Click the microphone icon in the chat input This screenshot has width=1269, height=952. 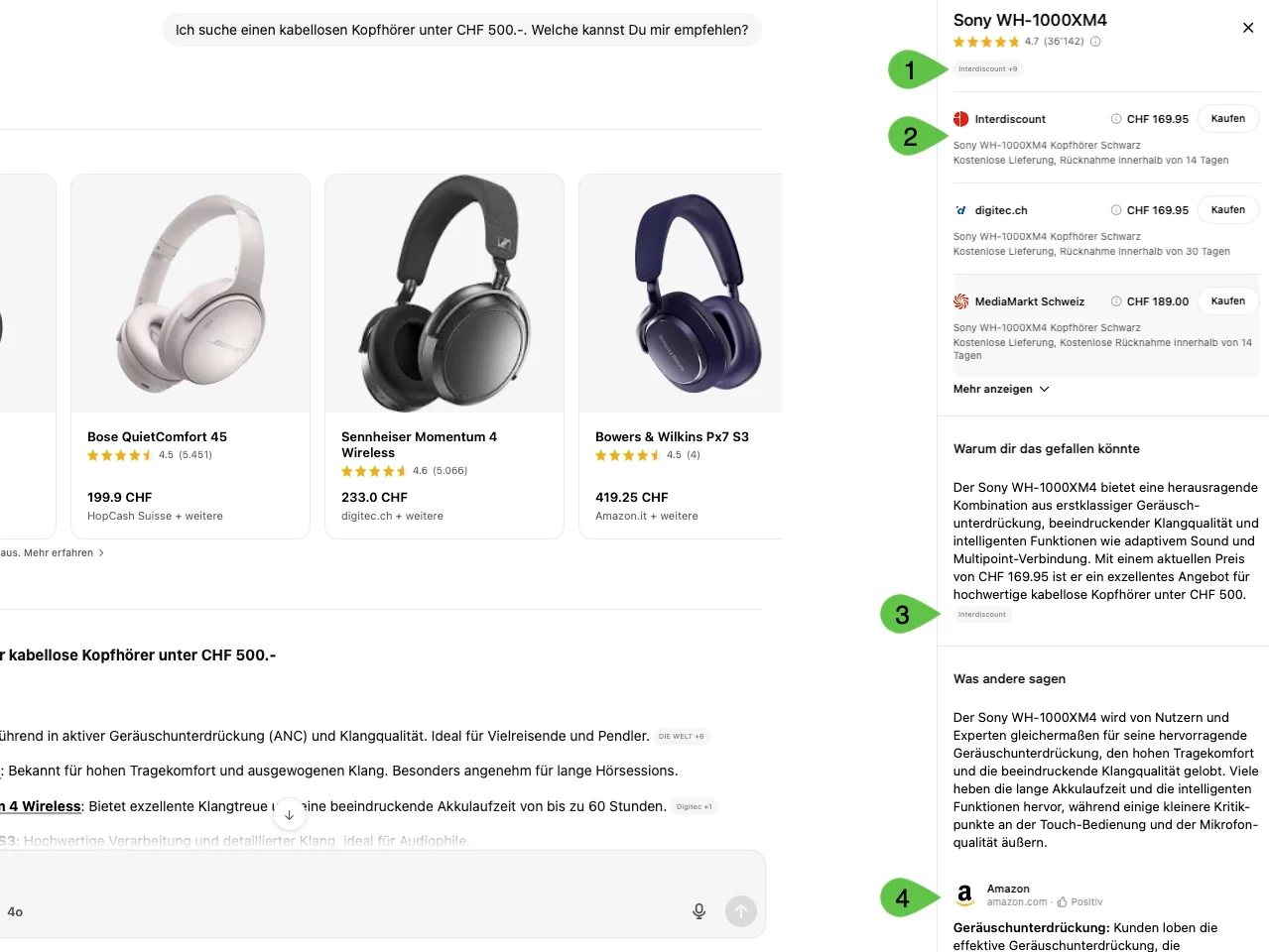click(698, 910)
